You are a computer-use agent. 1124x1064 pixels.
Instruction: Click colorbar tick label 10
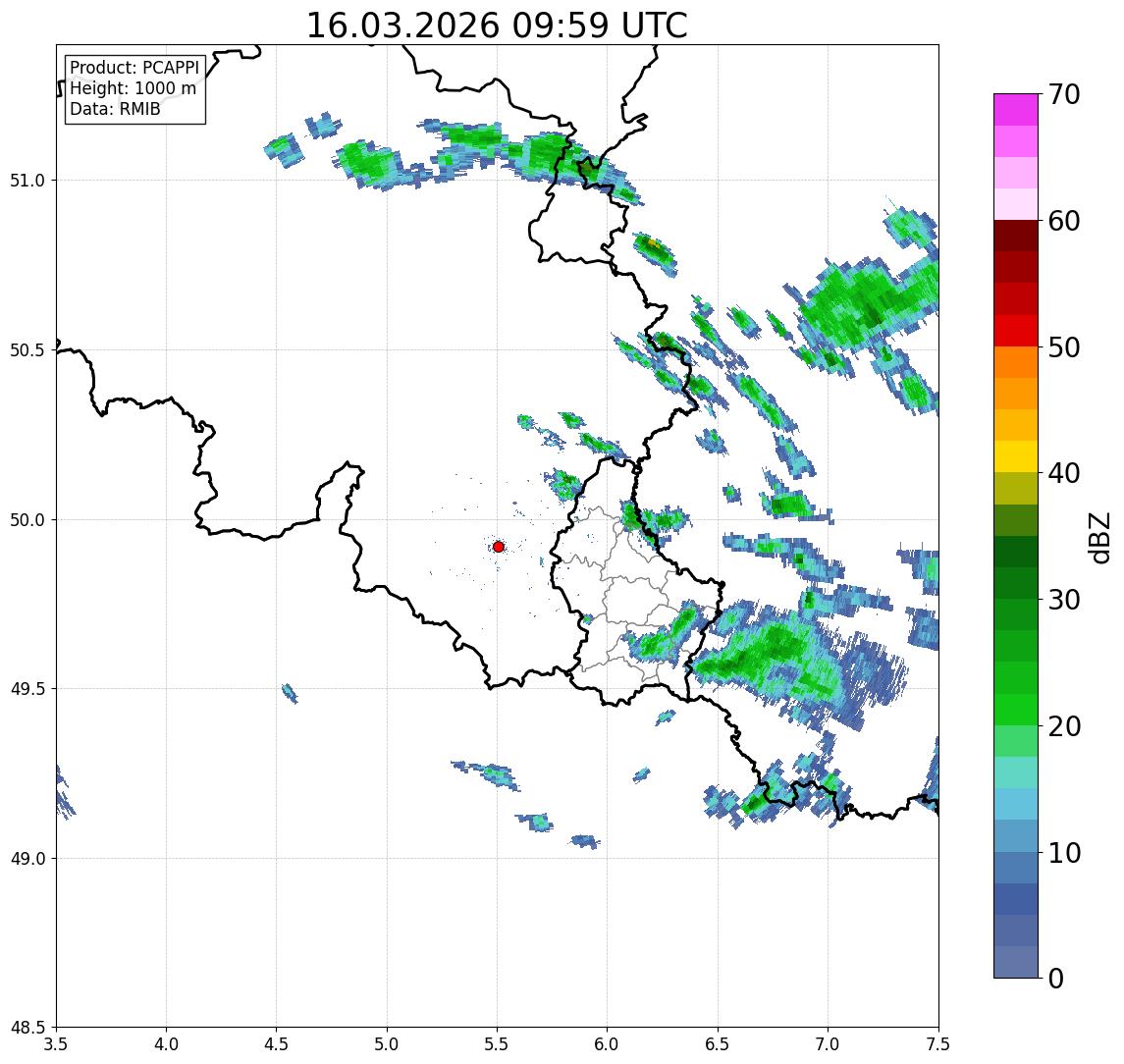point(1064,852)
